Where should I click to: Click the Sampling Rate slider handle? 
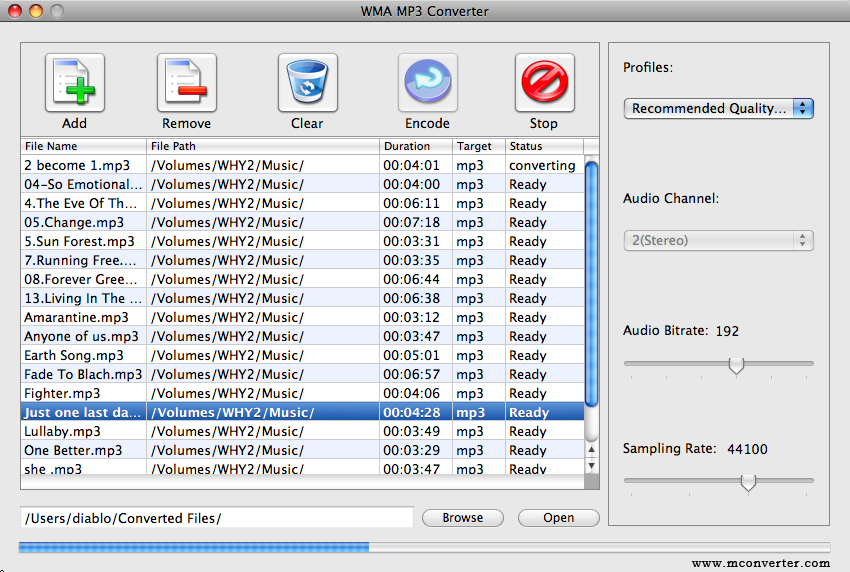tap(747, 483)
